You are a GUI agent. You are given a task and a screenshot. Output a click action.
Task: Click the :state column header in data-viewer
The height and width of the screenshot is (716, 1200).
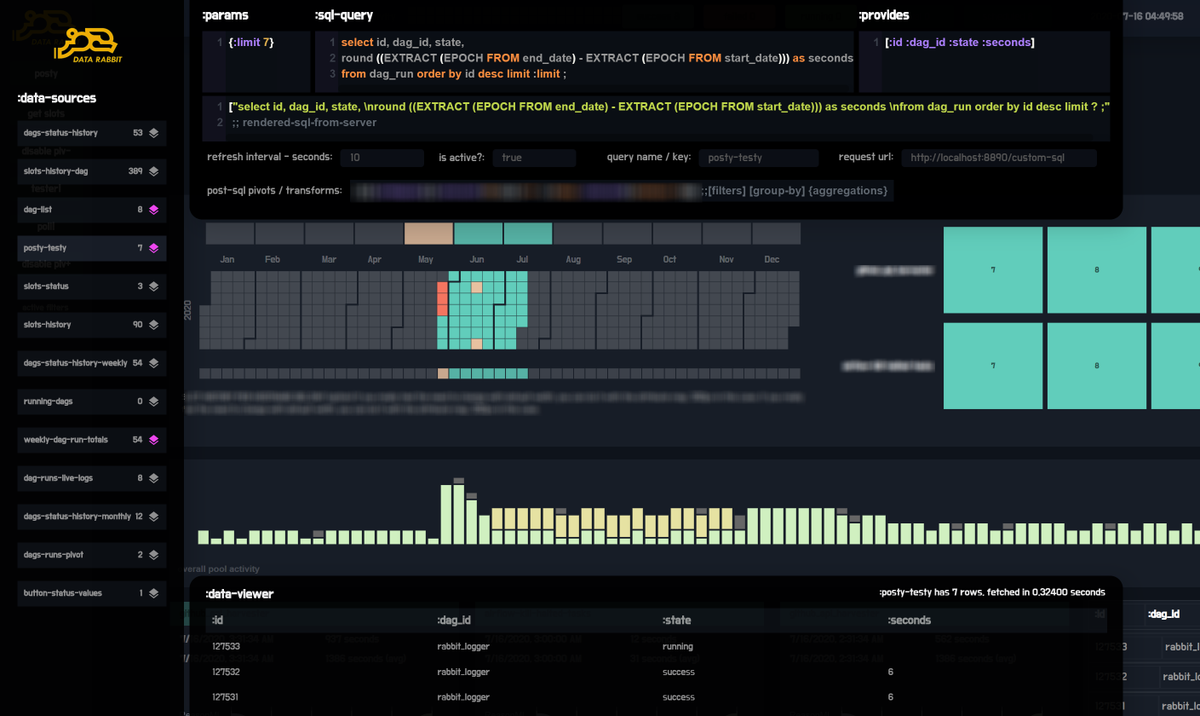(x=677, y=620)
